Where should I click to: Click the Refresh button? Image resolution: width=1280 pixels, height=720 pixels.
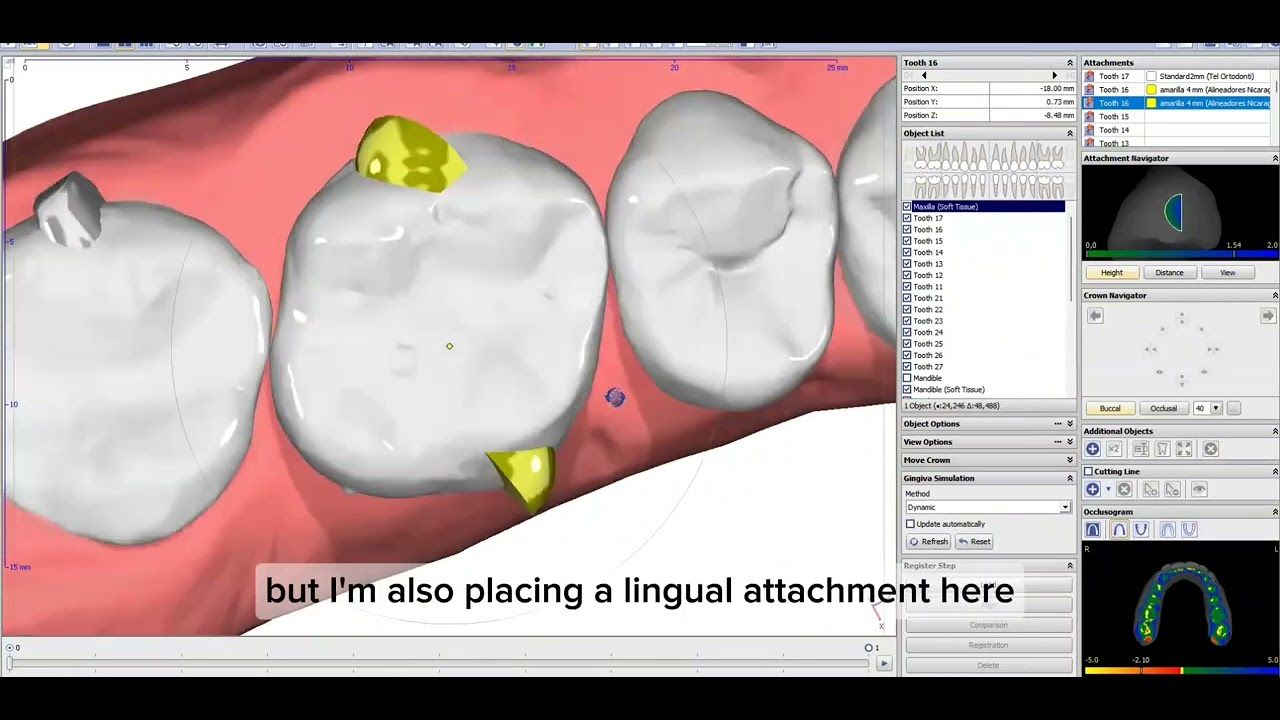point(928,542)
